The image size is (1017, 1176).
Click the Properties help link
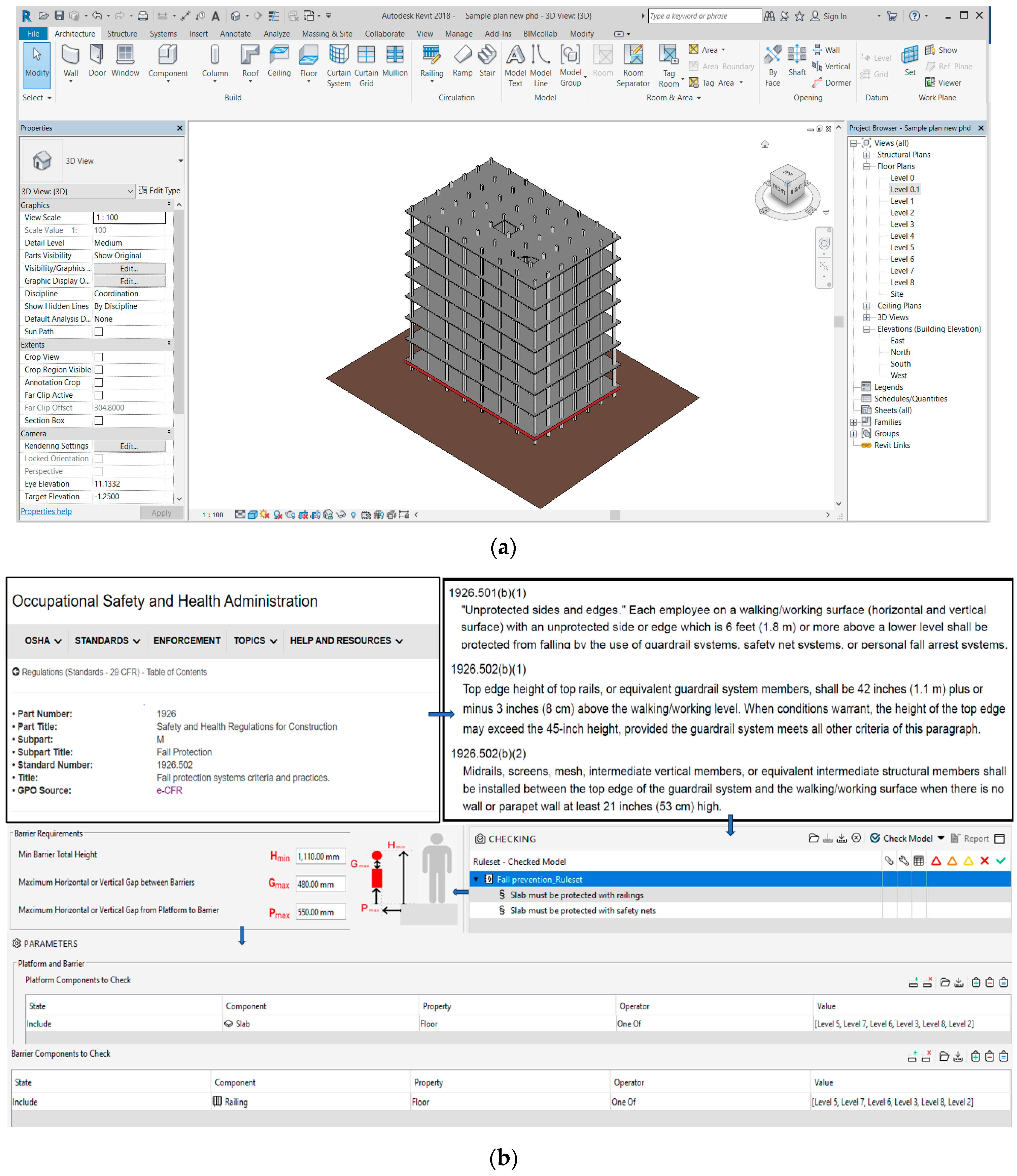(46, 512)
